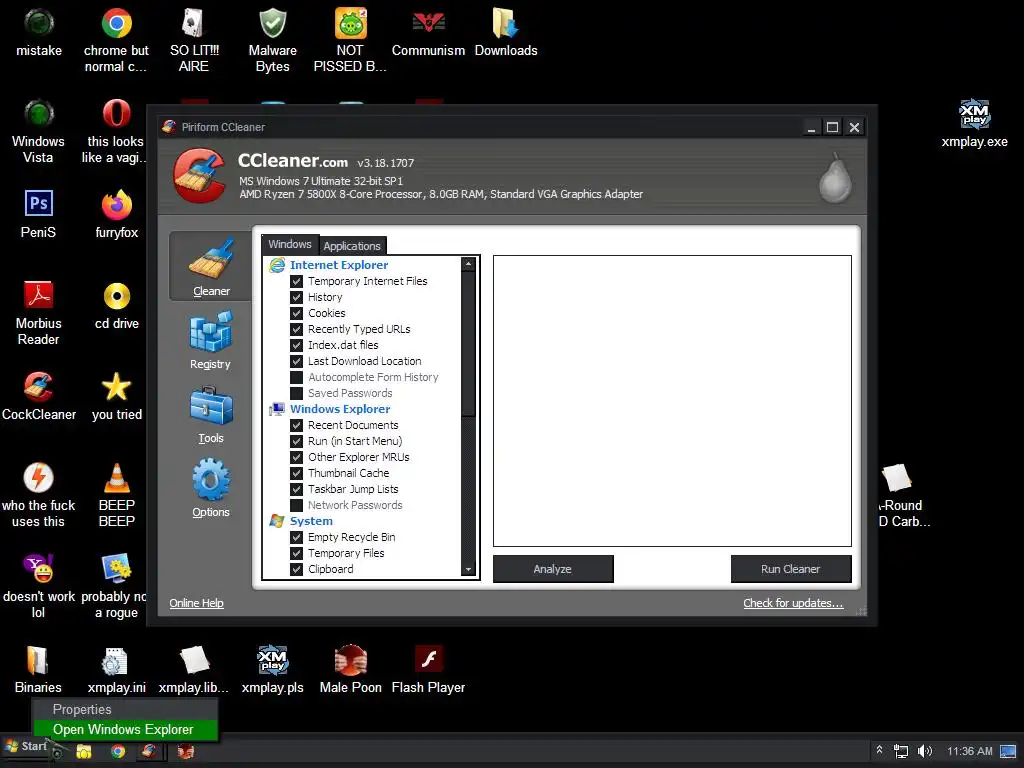Select the Morbius Reader desktop icon
Image resolution: width=1024 pixels, height=768 pixels.
pos(39,312)
